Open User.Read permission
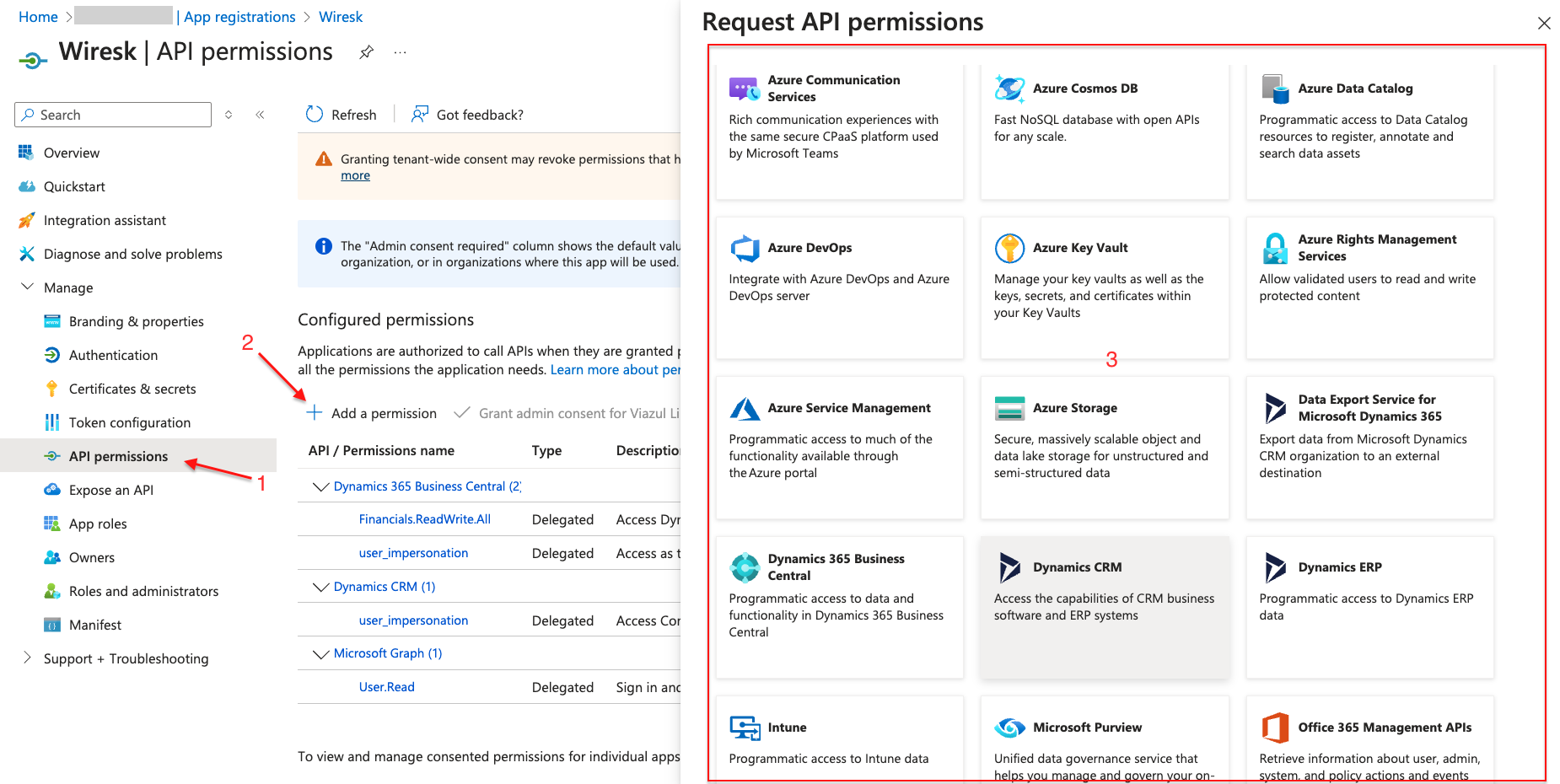 [387, 687]
